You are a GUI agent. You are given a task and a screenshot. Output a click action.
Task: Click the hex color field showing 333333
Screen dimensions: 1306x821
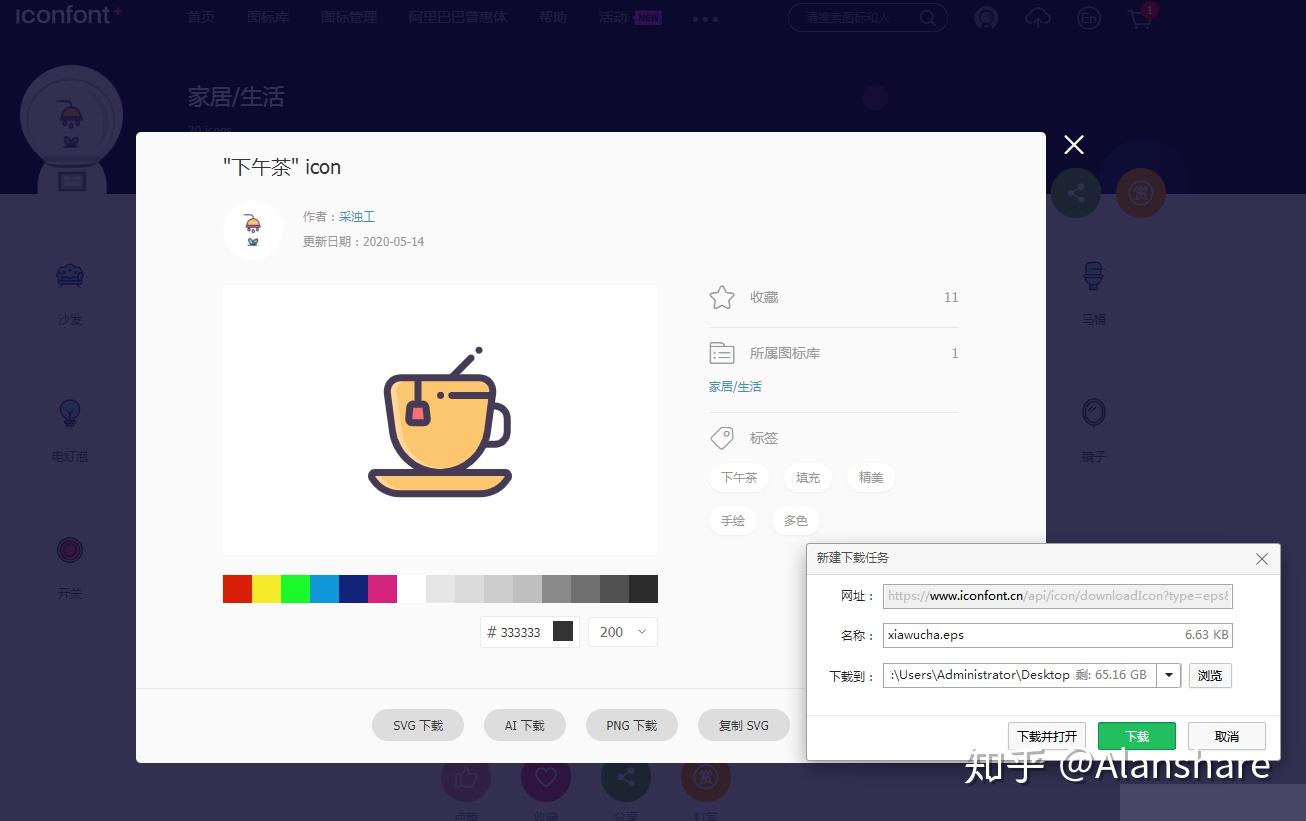pos(529,632)
